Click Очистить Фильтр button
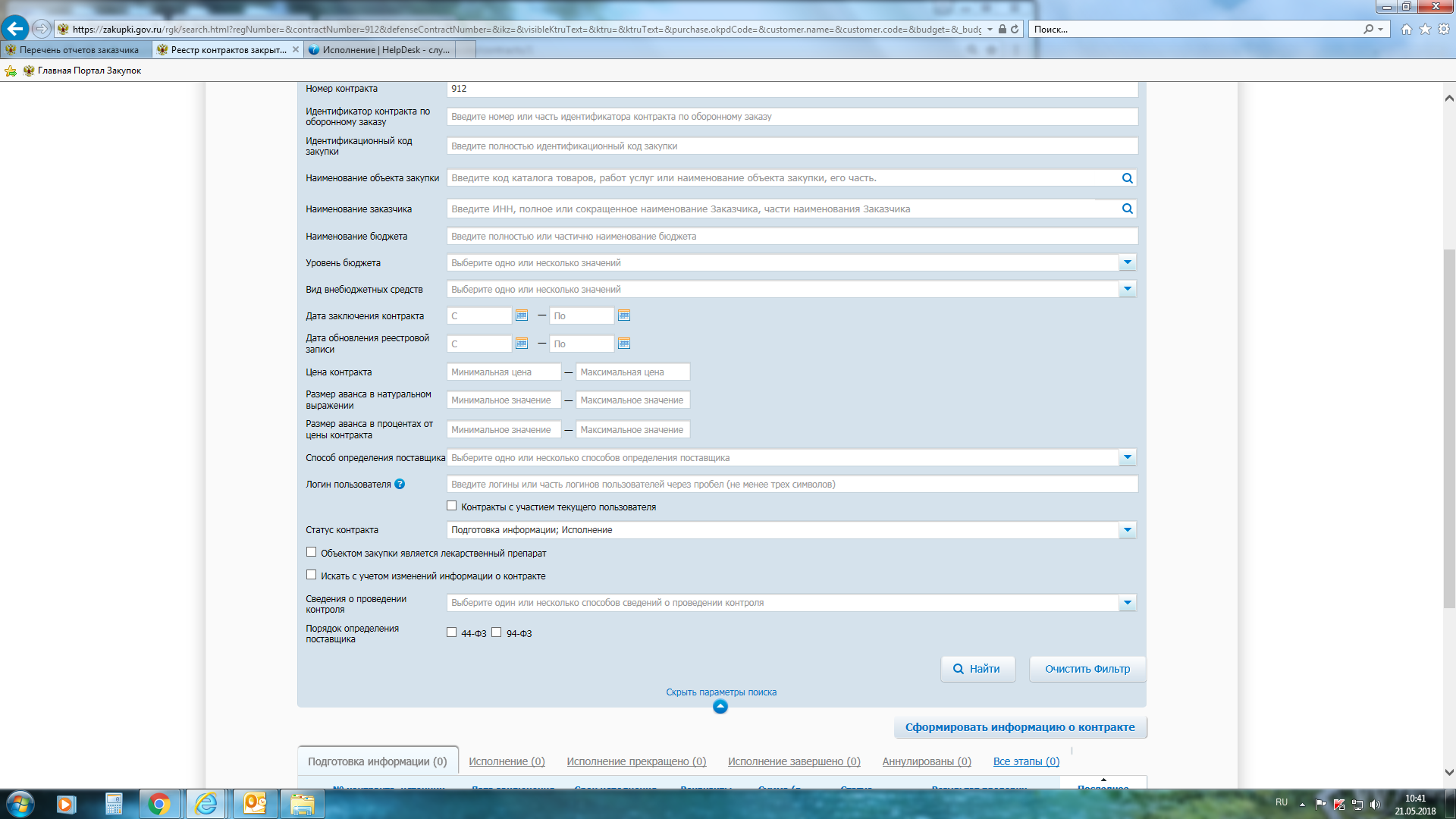Screen dimensions: 1456x819 (1087, 669)
